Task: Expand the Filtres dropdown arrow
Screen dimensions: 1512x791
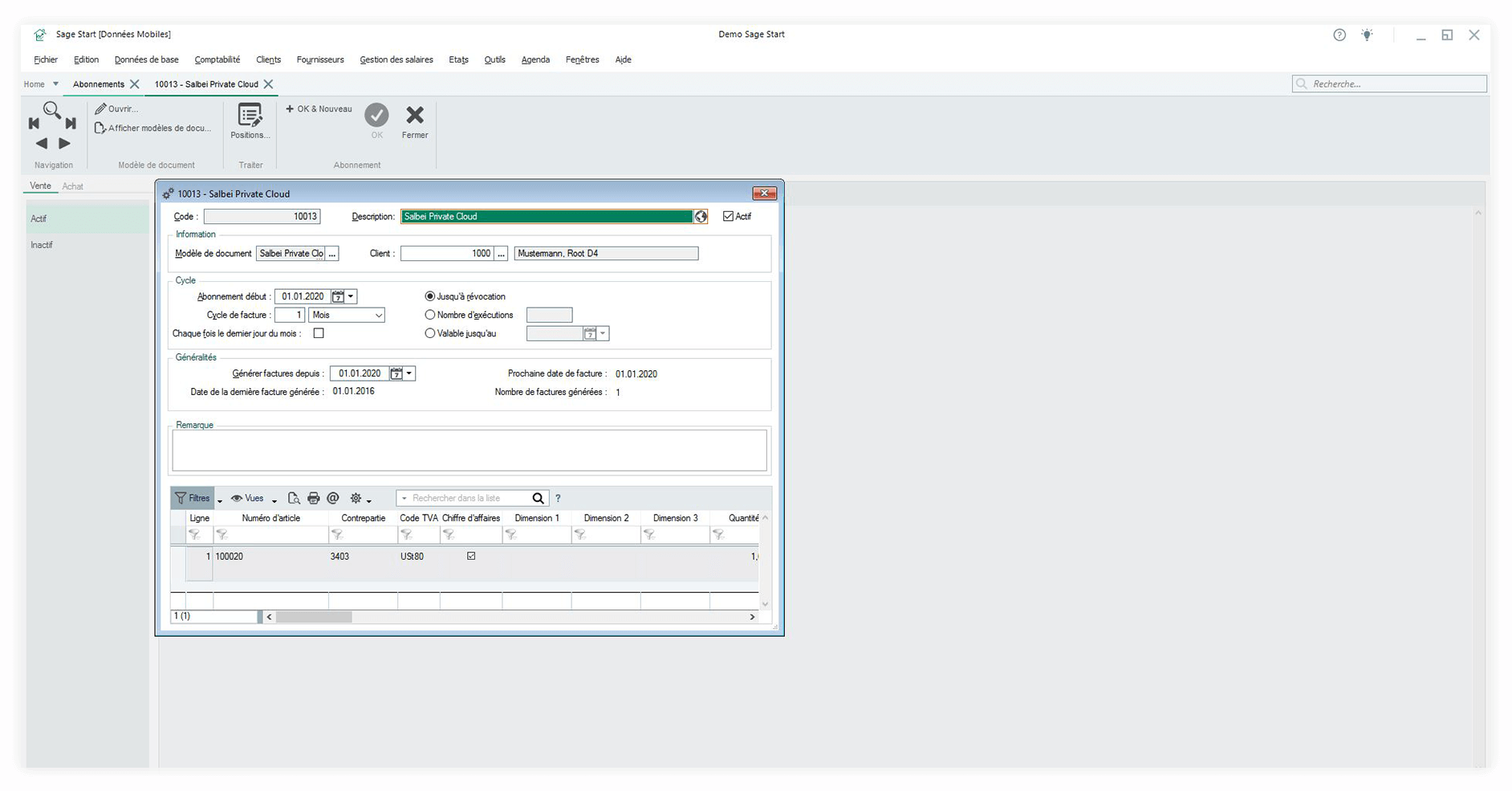Action: point(220,500)
